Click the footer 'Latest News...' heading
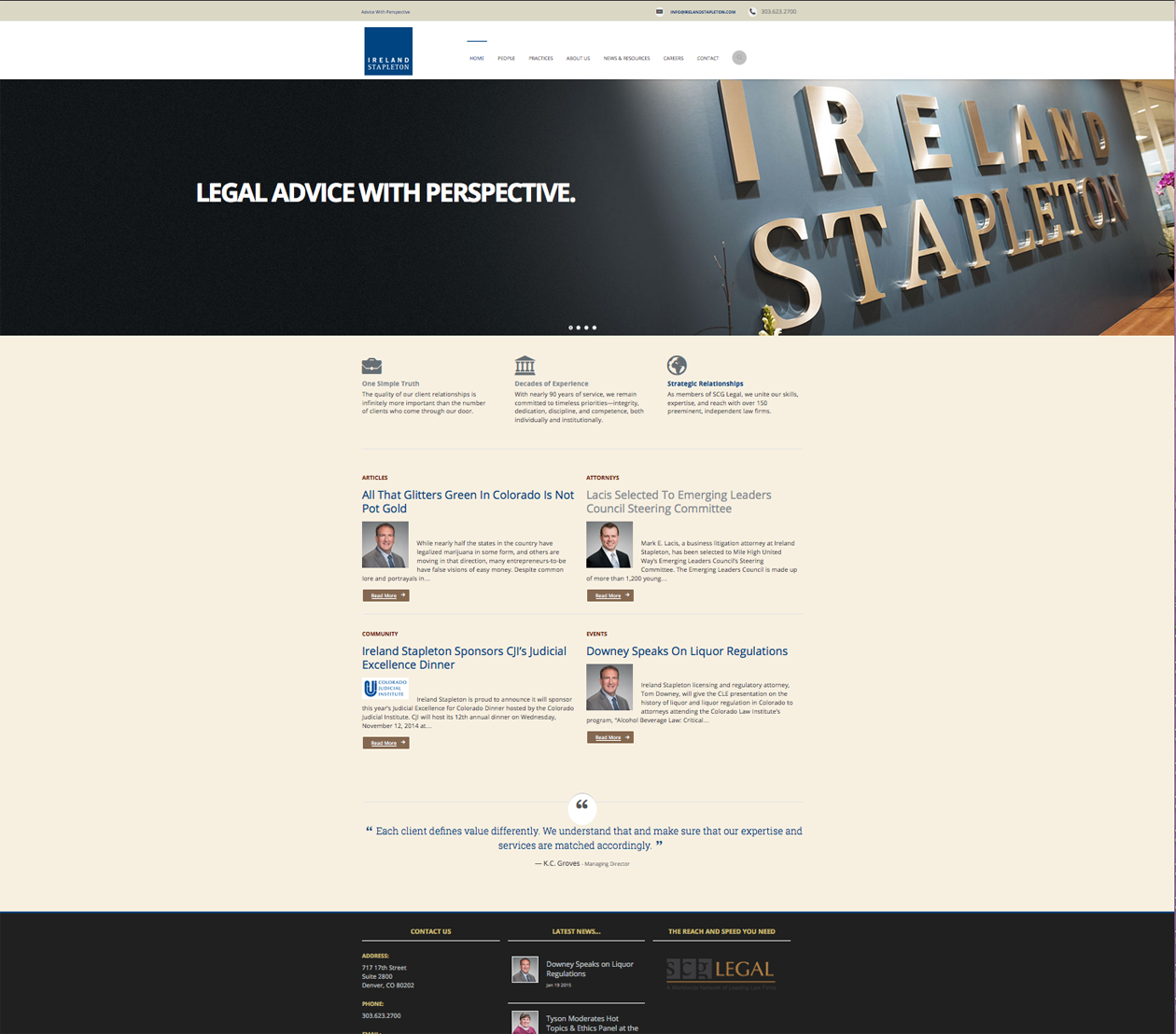The height and width of the screenshot is (1034, 1176). [x=576, y=931]
